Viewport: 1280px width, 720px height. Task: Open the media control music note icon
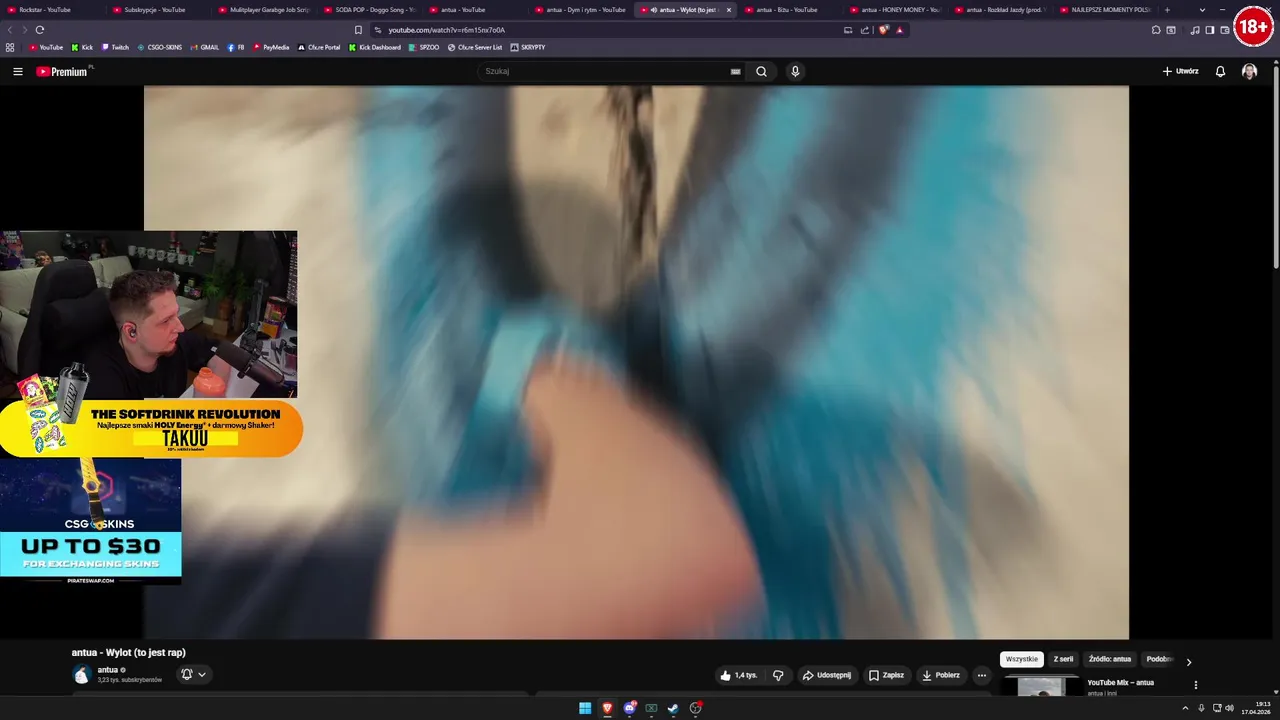point(1195,30)
